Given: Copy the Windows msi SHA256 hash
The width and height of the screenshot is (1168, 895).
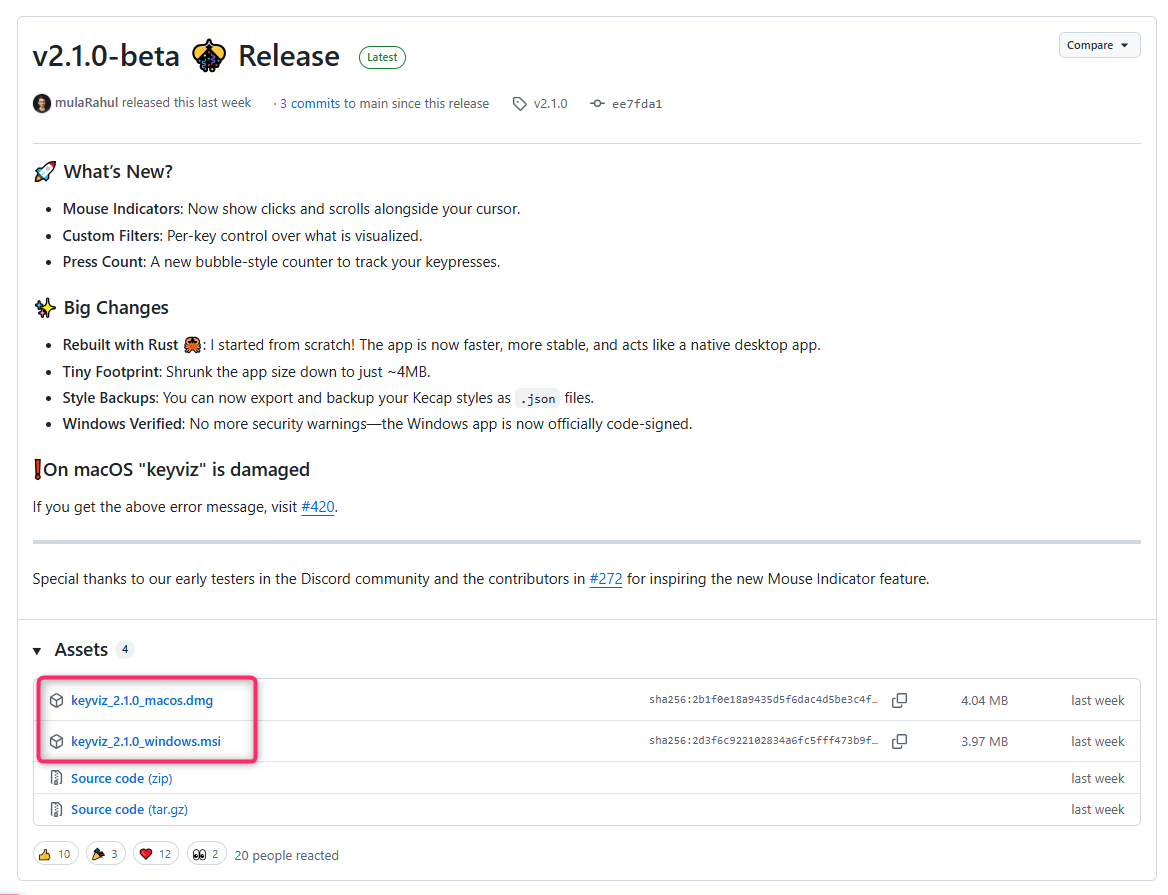Looking at the screenshot, I should point(899,741).
